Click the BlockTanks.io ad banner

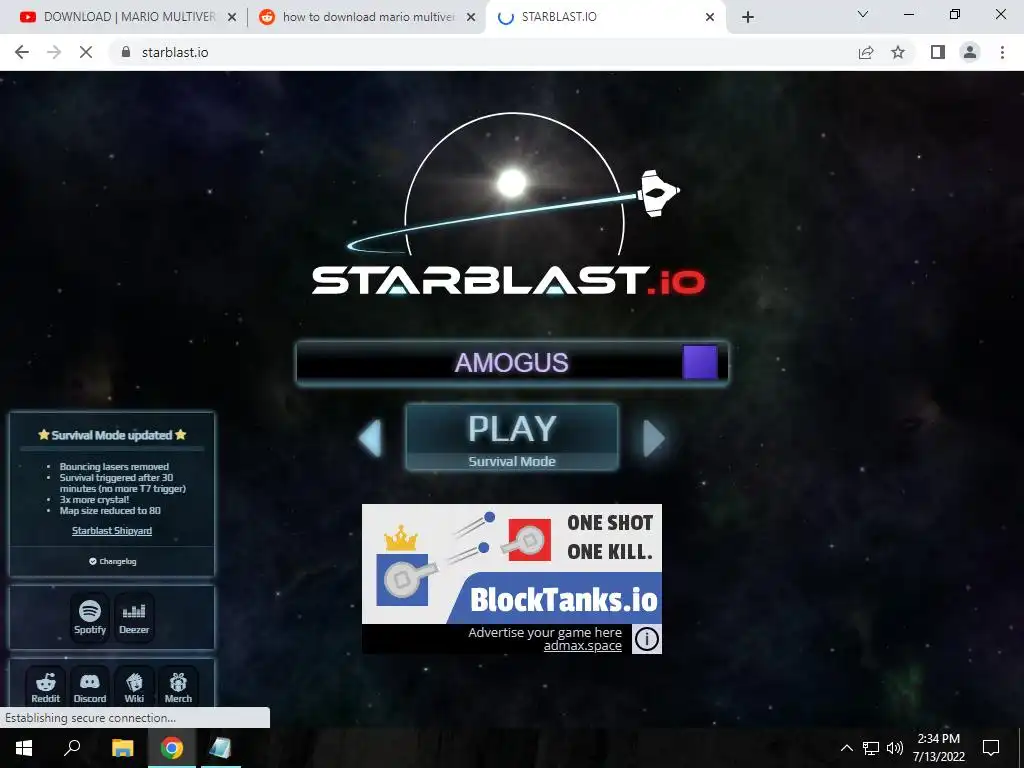(x=512, y=564)
